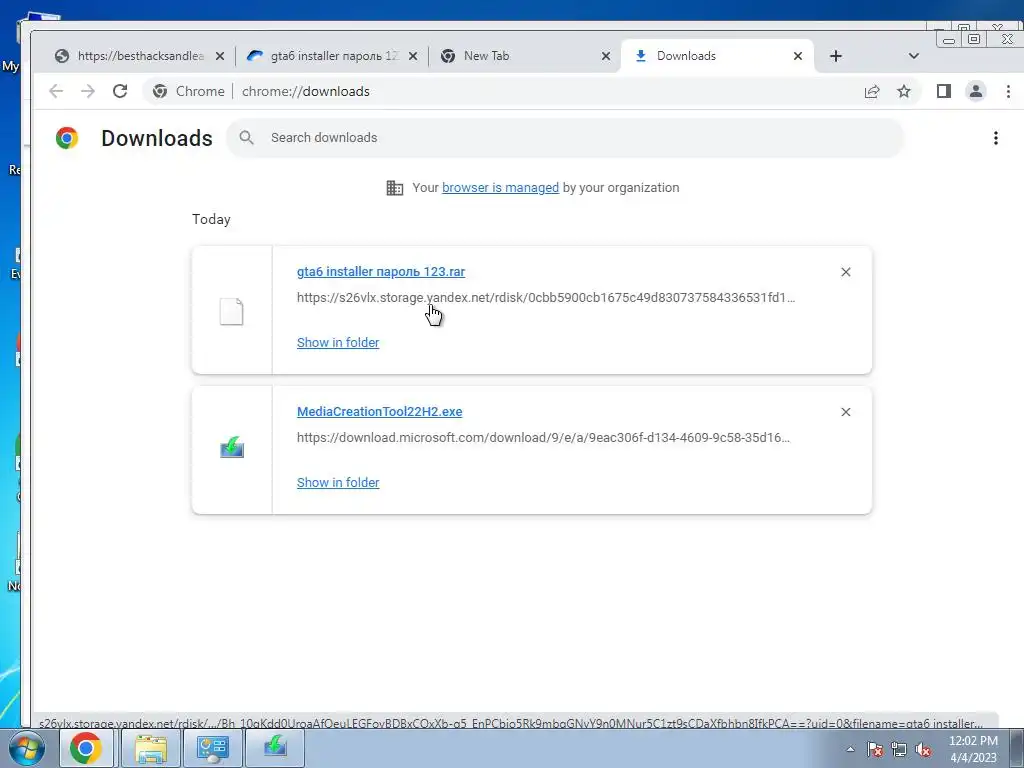
Task: Click the Media Creation Tool taskbar icon
Action: pos(275,748)
